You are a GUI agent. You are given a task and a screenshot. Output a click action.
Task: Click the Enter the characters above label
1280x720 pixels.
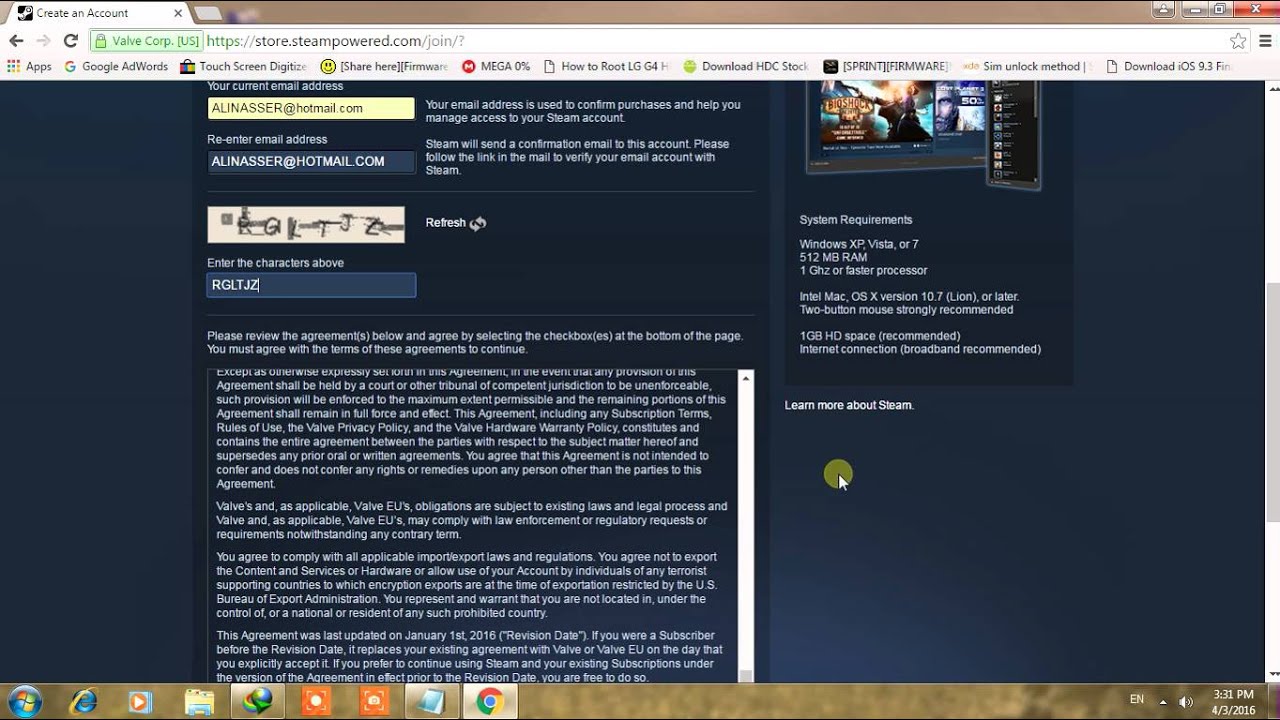(x=275, y=263)
